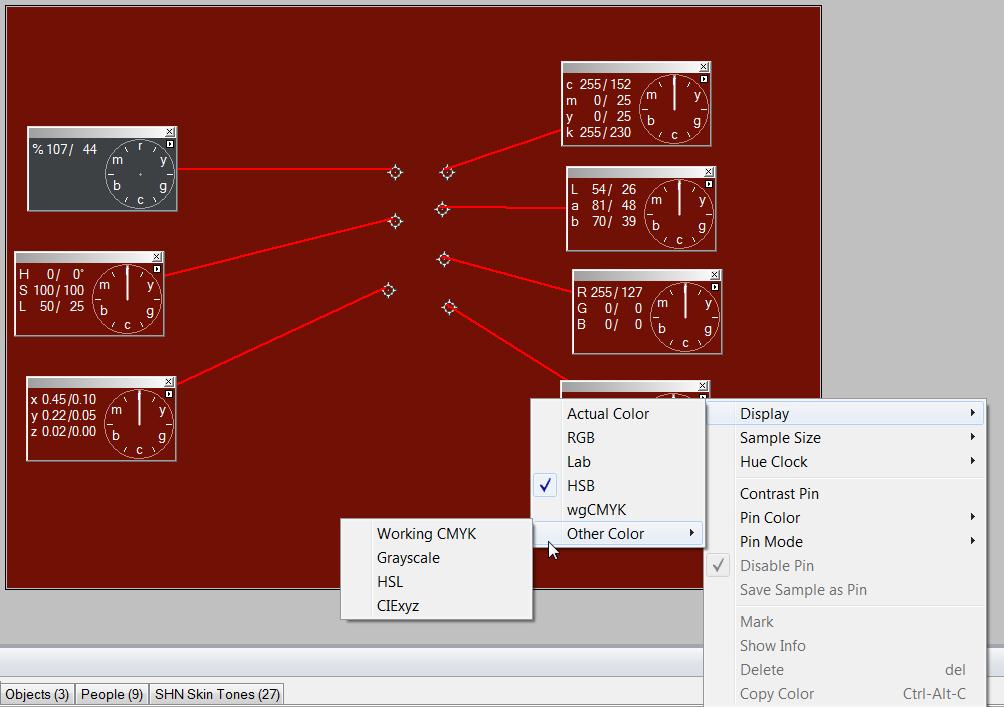Click the Copy Color menu entry
The width and height of the screenshot is (1004, 707).
845,694
